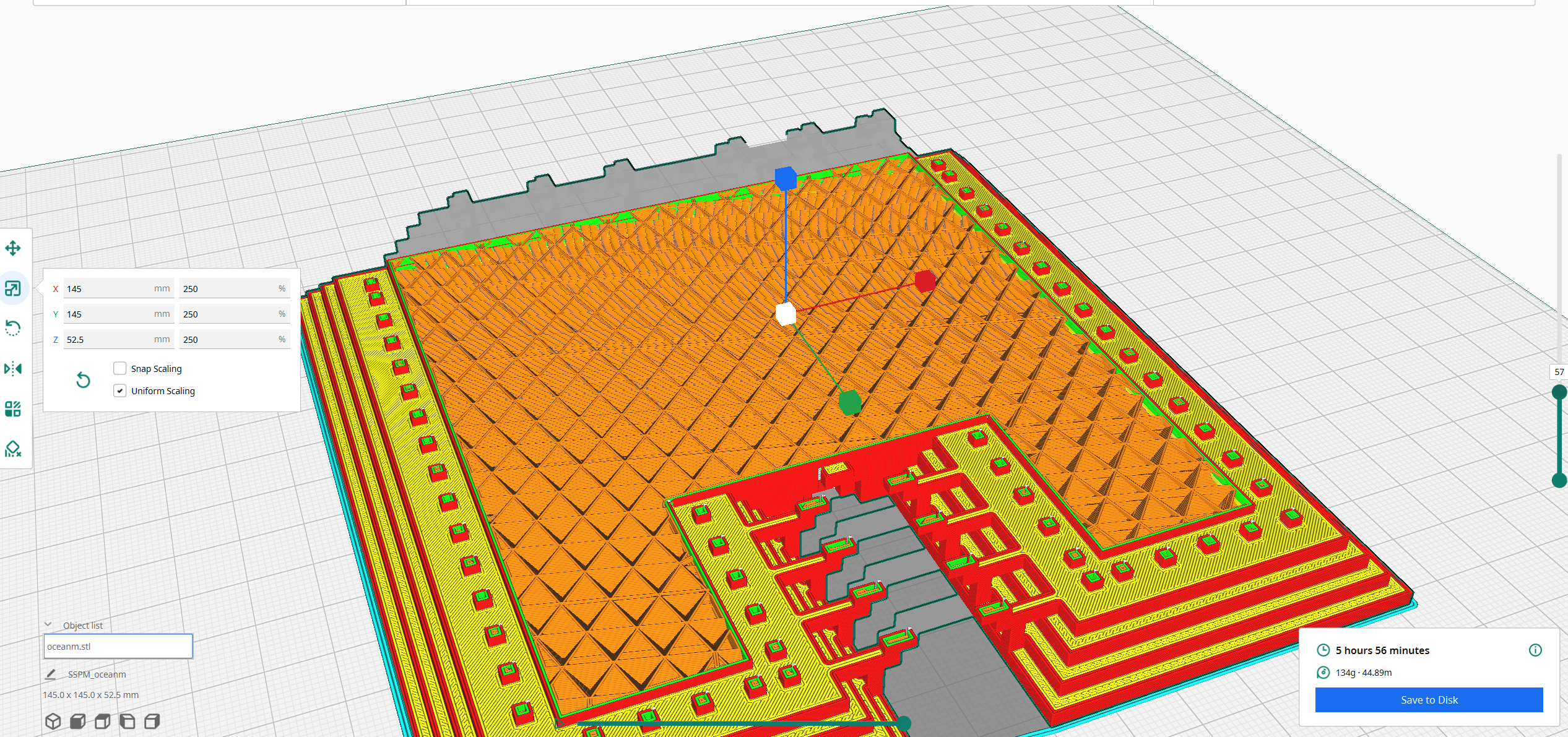Collapse the Object list panel

pos(48,625)
